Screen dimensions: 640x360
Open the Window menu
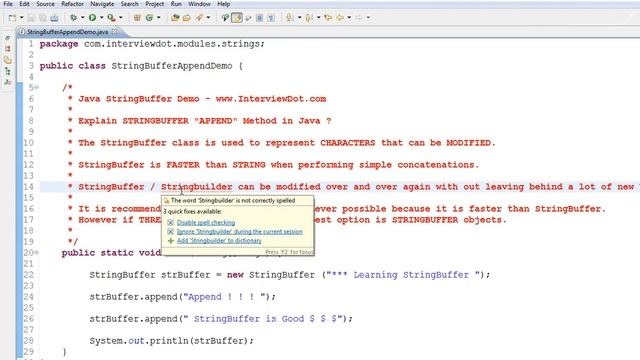[199, 4]
